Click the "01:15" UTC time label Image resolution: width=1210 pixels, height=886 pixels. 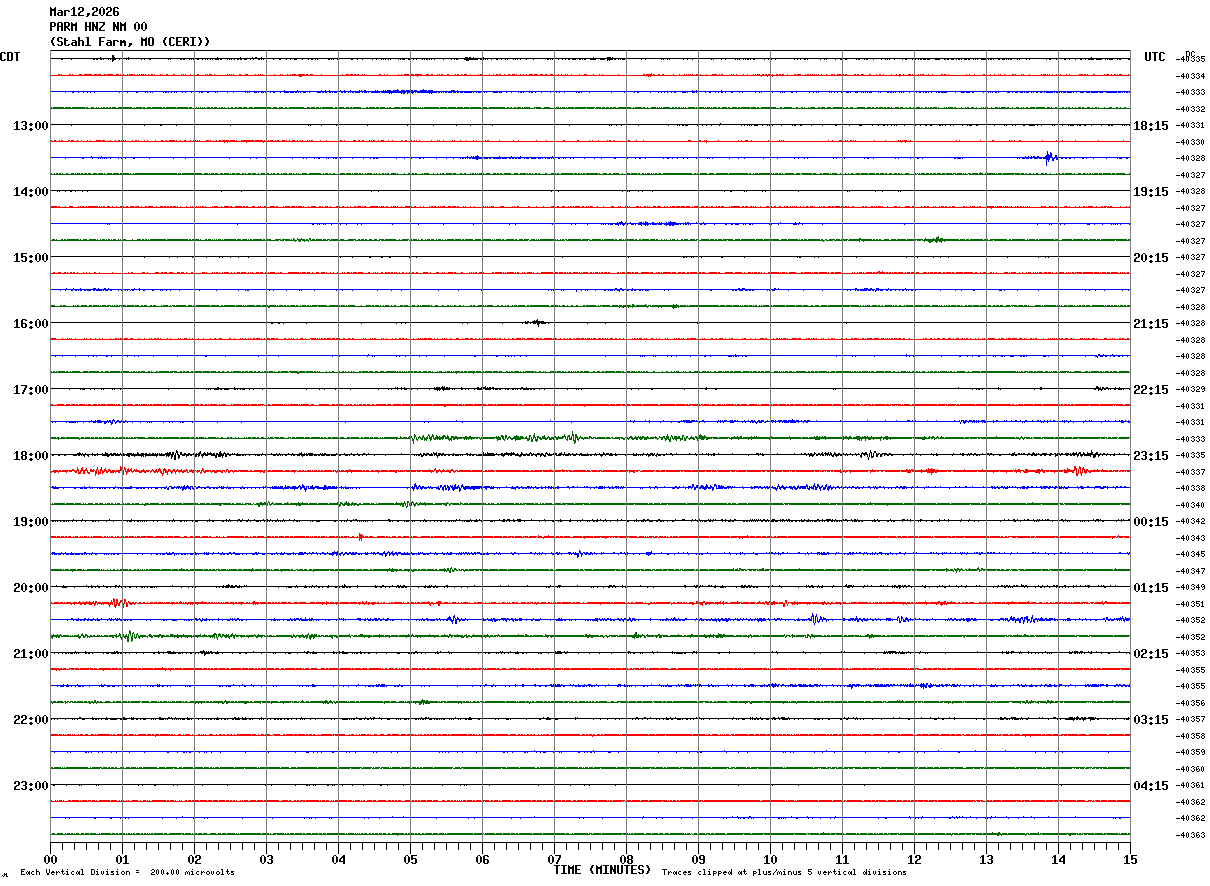(x=1151, y=587)
